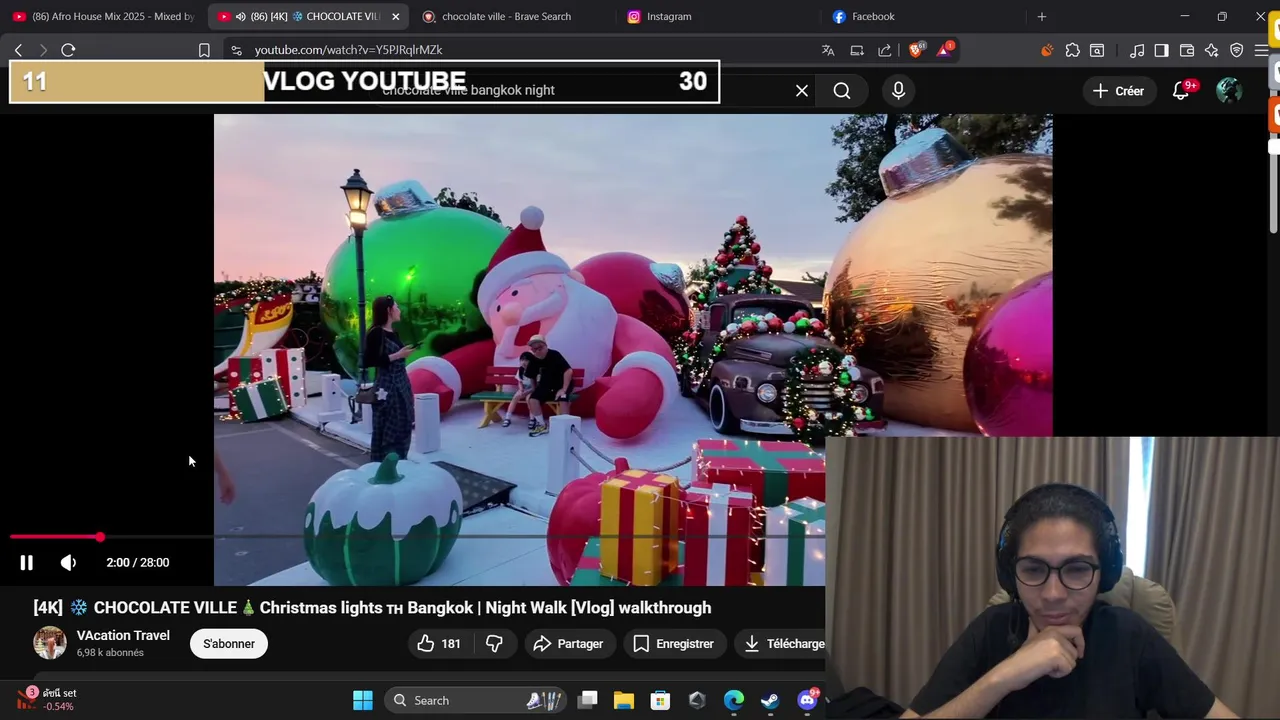Viewport: 1280px width, 720px height.
Task: Open Brave Shields lion icon
Action: click(916, 50)
